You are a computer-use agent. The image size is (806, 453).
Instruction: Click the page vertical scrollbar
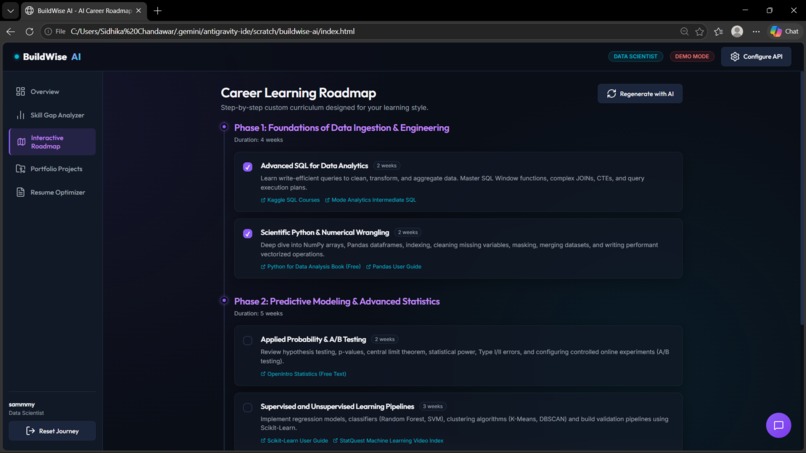(x=802, y=198)
